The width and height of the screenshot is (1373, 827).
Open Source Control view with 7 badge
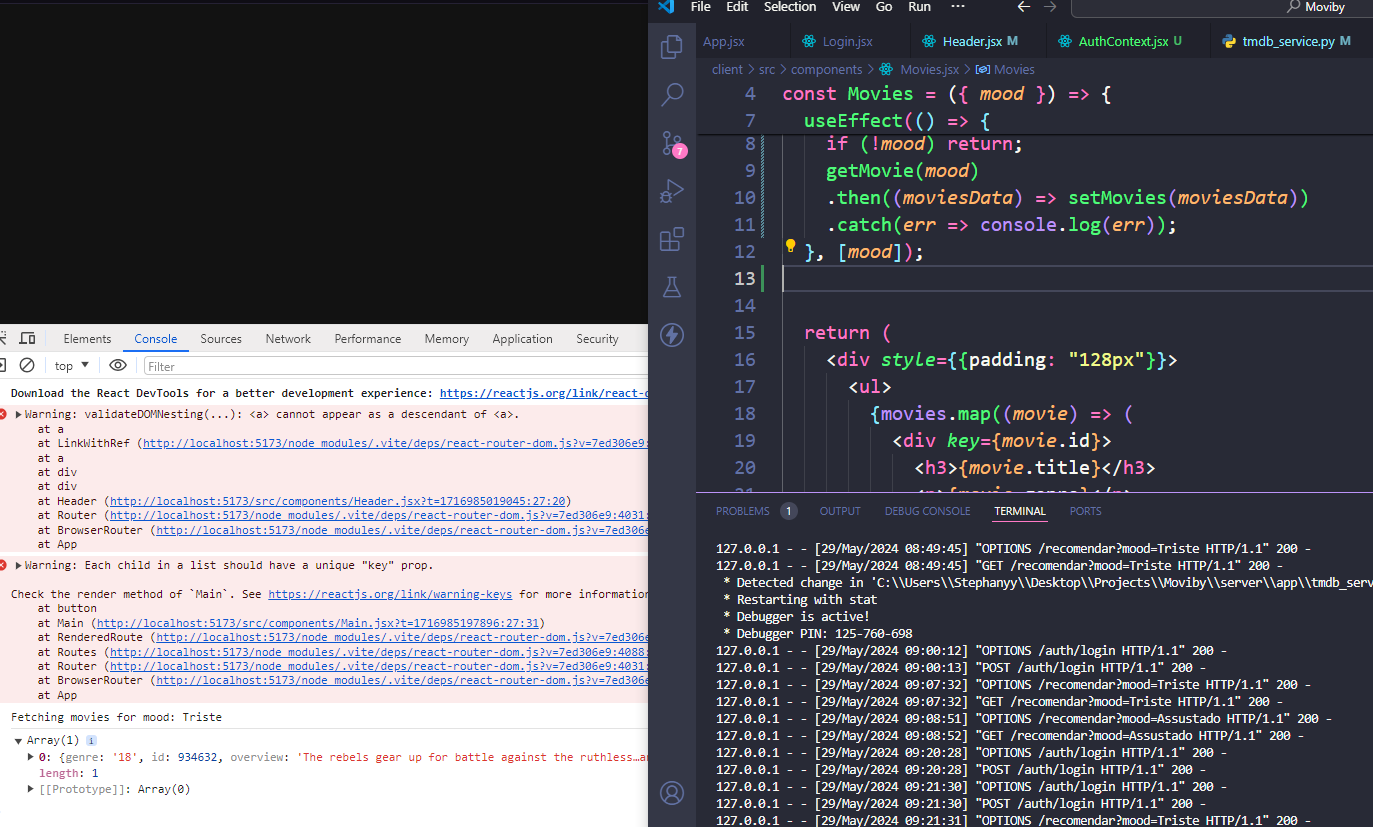(672, 143)
